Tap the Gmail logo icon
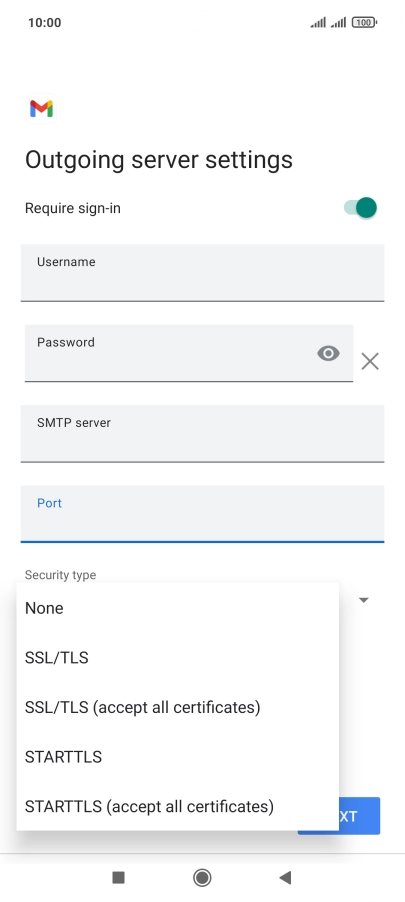The image size is (405, 902). 41,109
